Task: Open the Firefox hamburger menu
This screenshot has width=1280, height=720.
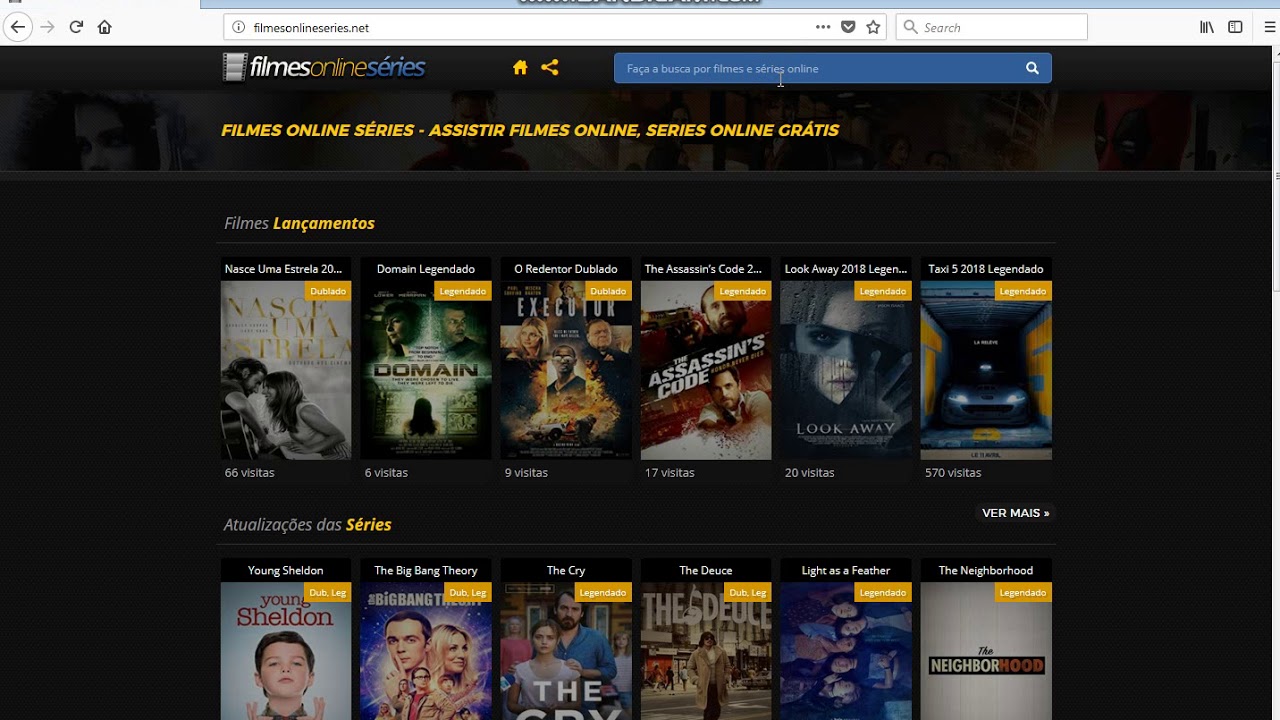Action: click(1271, 27)
